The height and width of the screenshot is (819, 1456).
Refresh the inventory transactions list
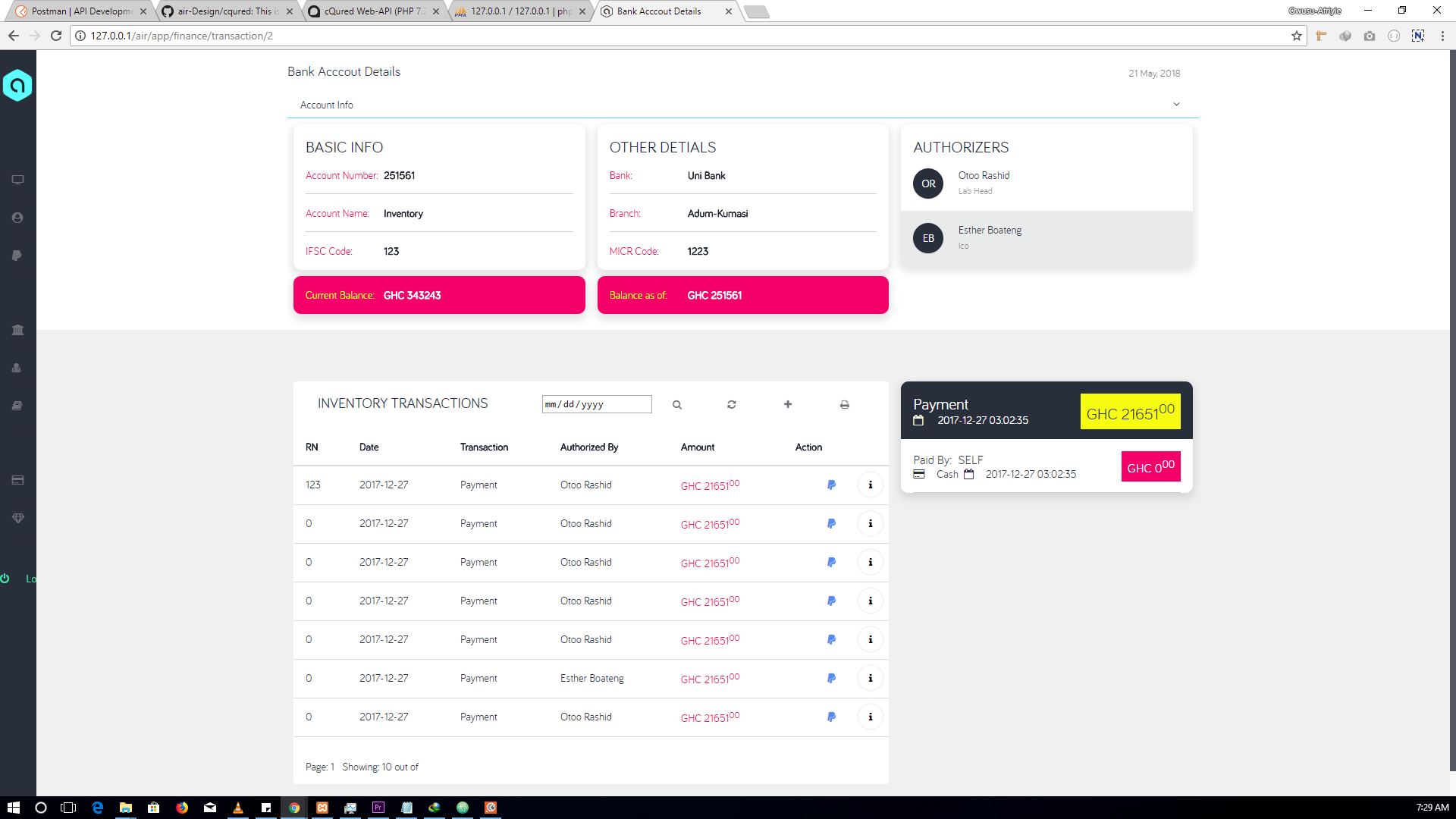732,405
